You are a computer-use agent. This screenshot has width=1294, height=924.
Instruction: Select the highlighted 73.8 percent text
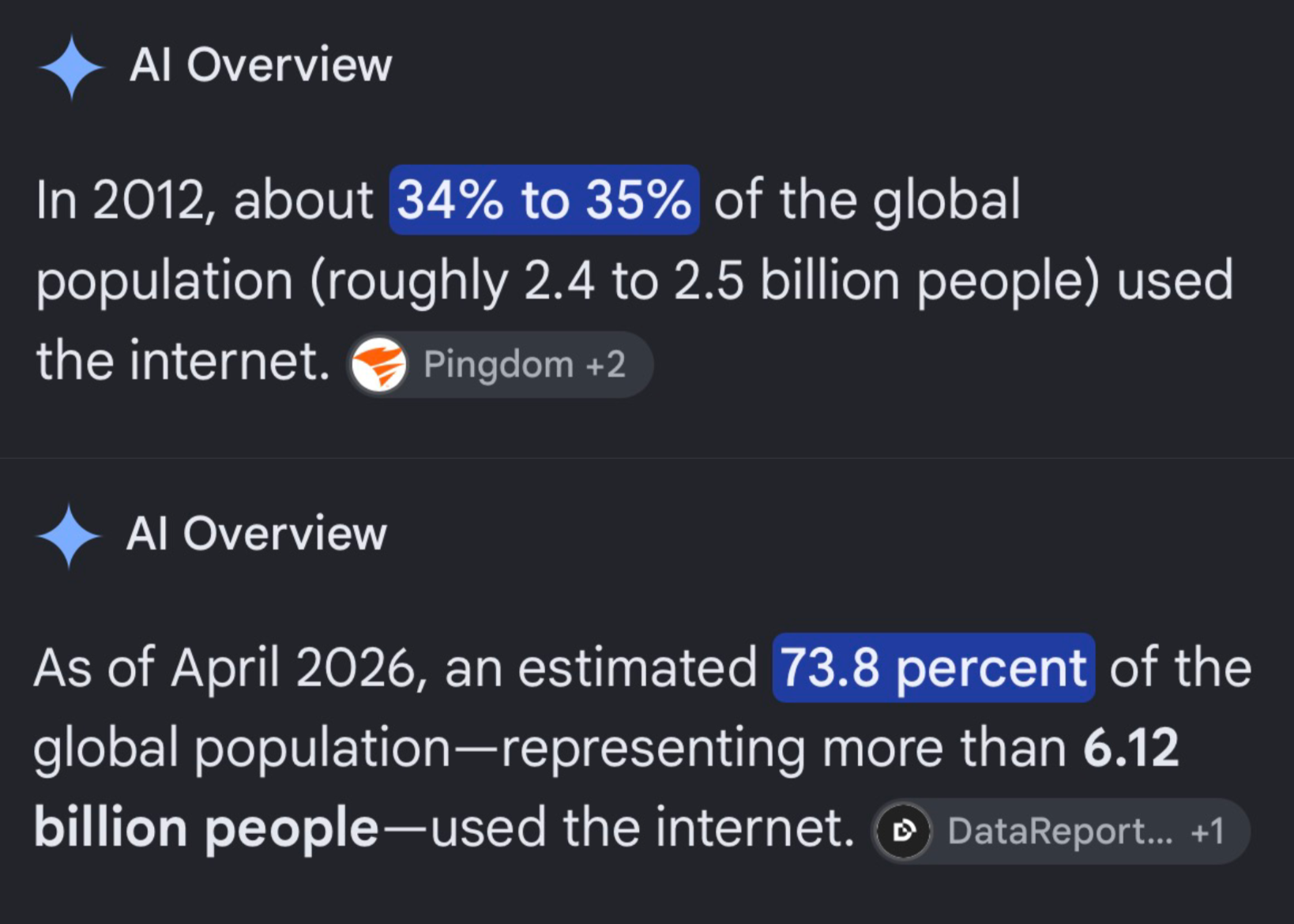(934, 667)
